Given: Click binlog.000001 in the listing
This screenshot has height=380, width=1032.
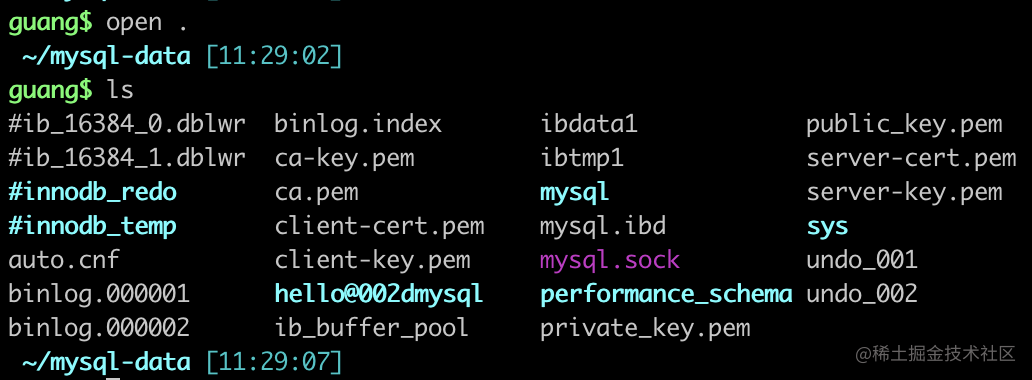Looking at the screenshot, I should [x=99, y=294].
